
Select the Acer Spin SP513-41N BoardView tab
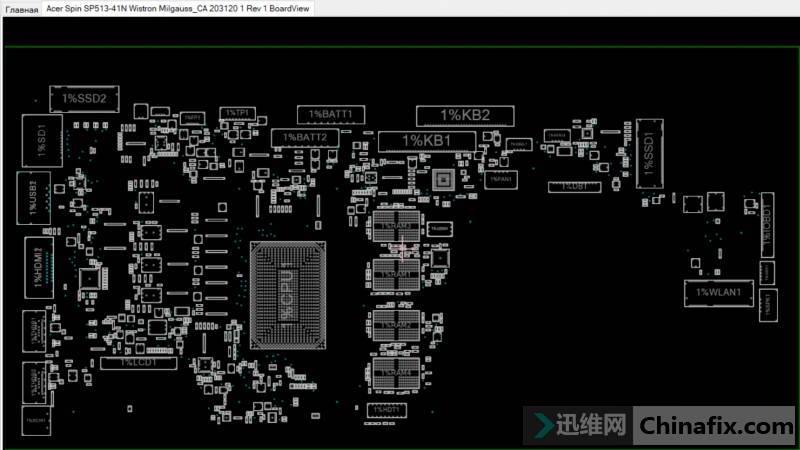coord(178,9)
